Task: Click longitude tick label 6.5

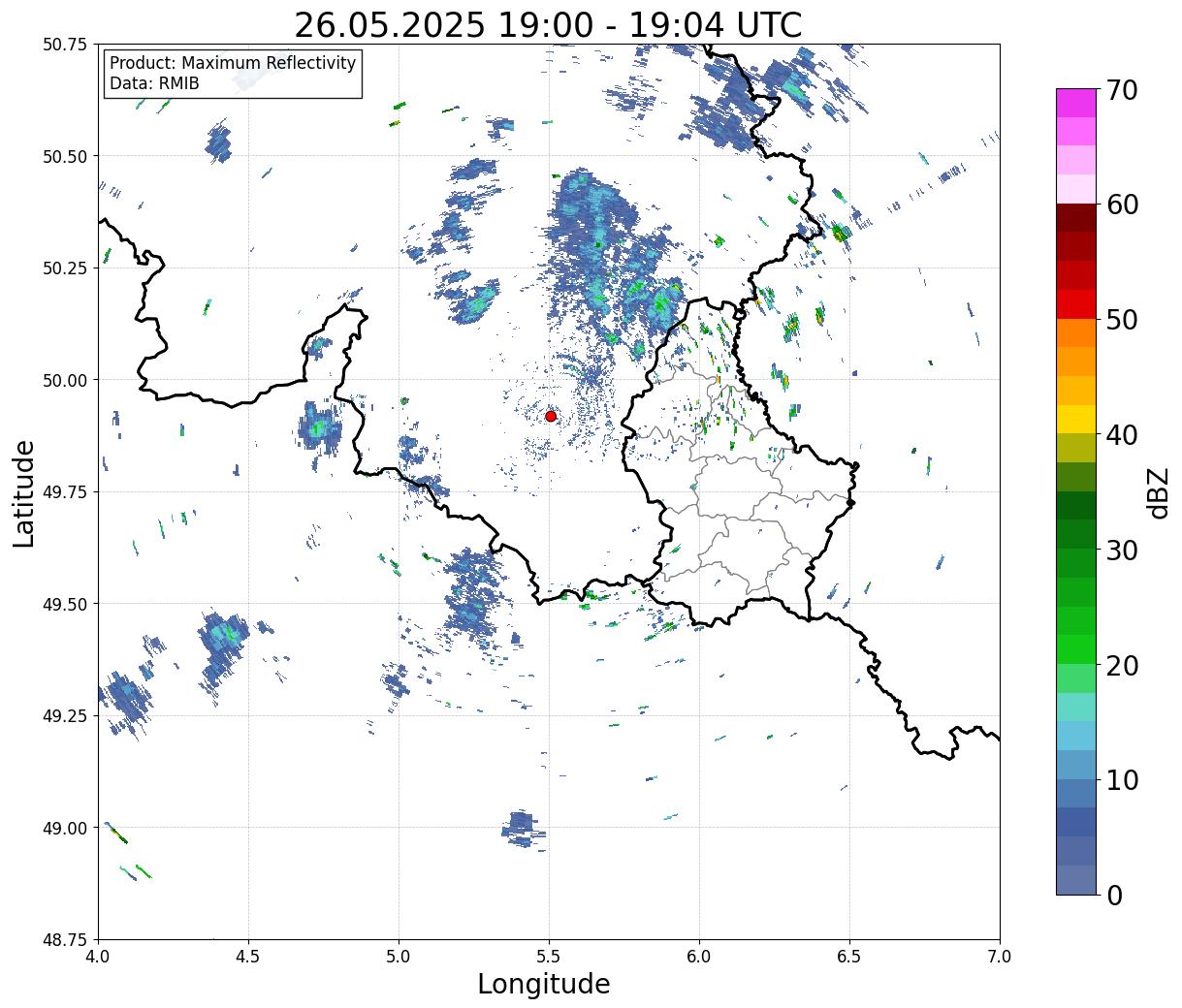Action: pos(849,957)
